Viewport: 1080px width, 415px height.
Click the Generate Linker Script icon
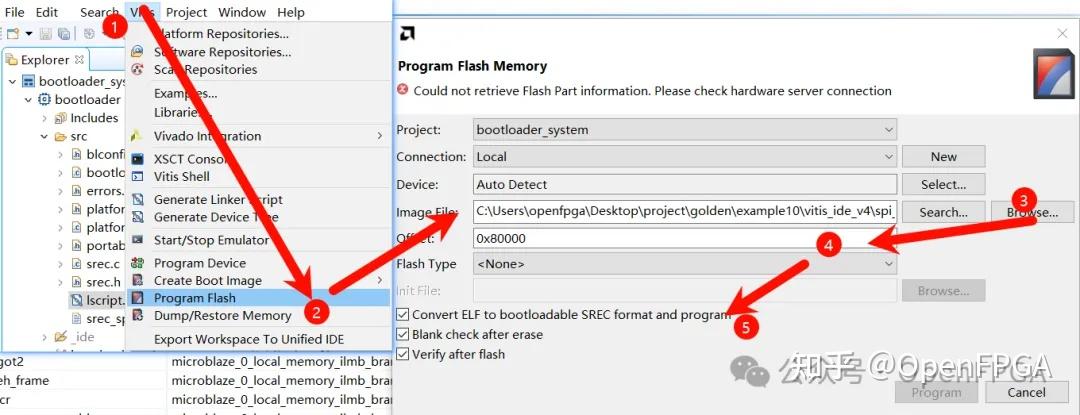click(x=136, y=200)
